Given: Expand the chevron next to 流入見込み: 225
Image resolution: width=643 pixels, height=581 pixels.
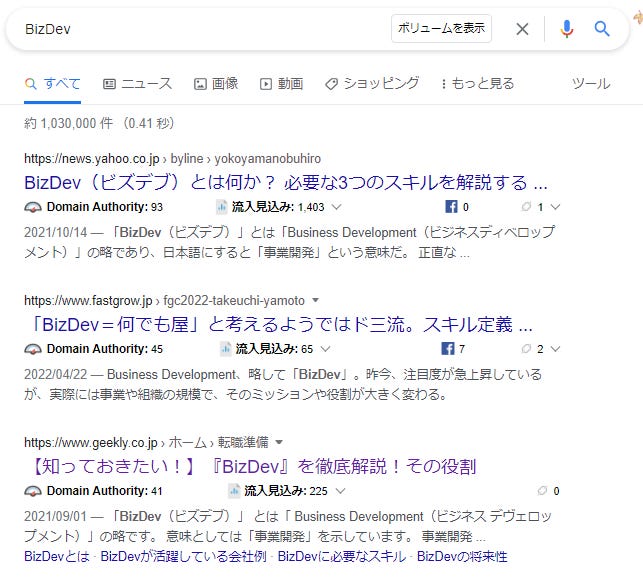Looking at the screenshot, I should 340,490.
